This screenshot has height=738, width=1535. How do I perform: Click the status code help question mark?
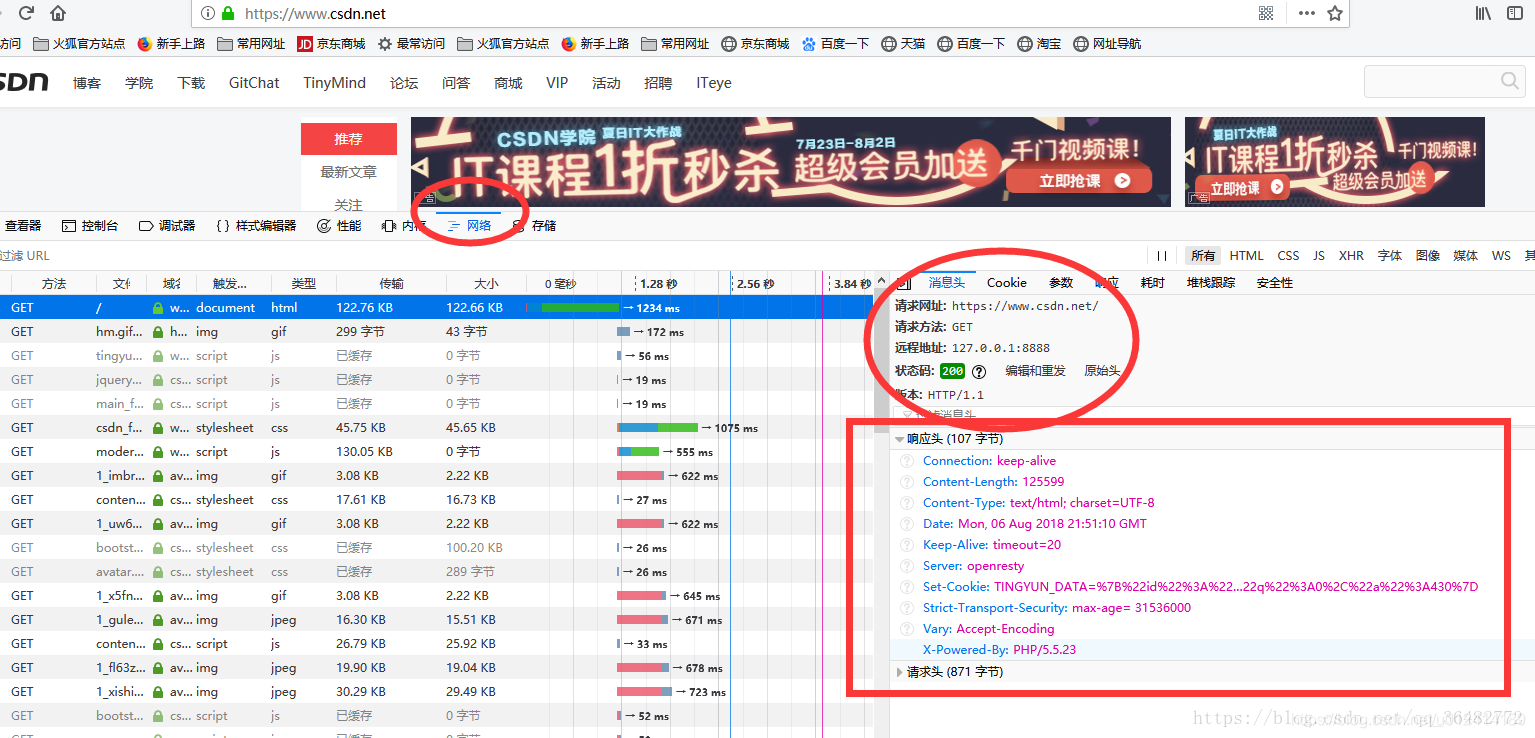(978, 371)
